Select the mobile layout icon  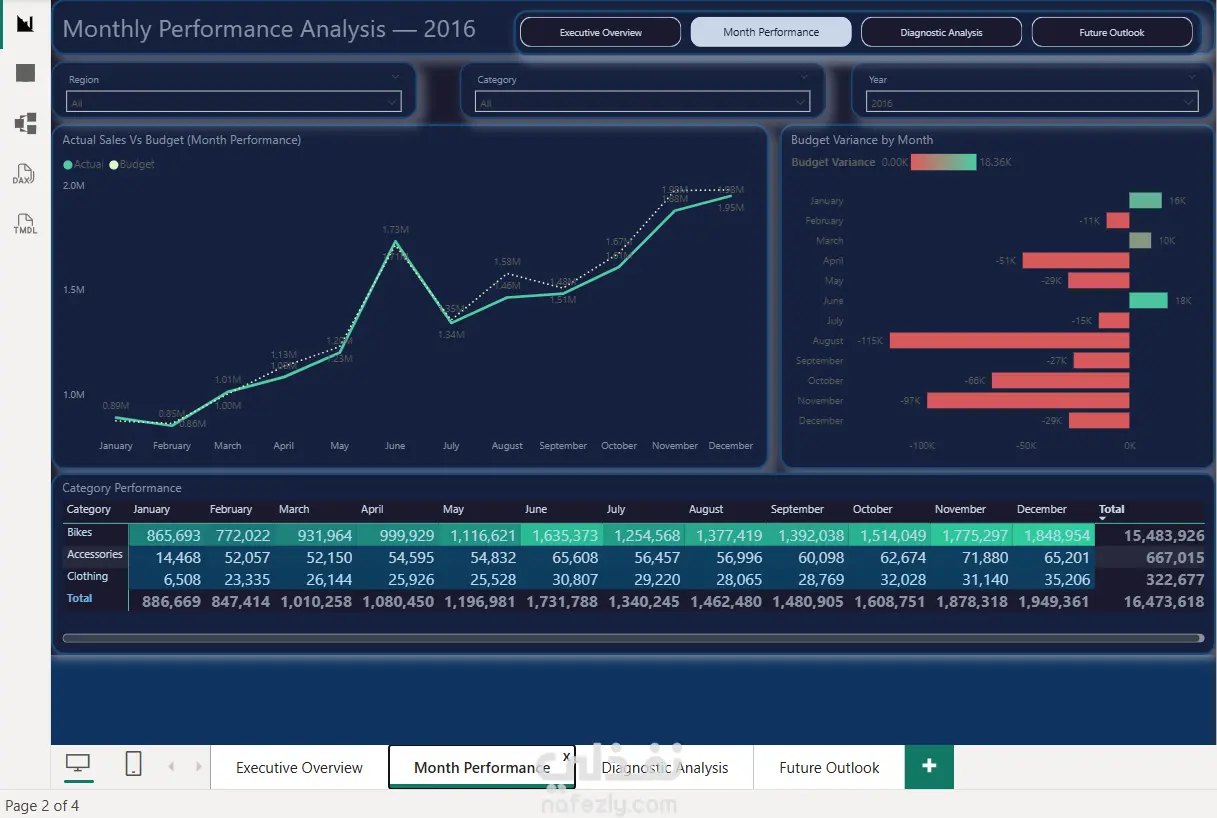coord(133,765)
